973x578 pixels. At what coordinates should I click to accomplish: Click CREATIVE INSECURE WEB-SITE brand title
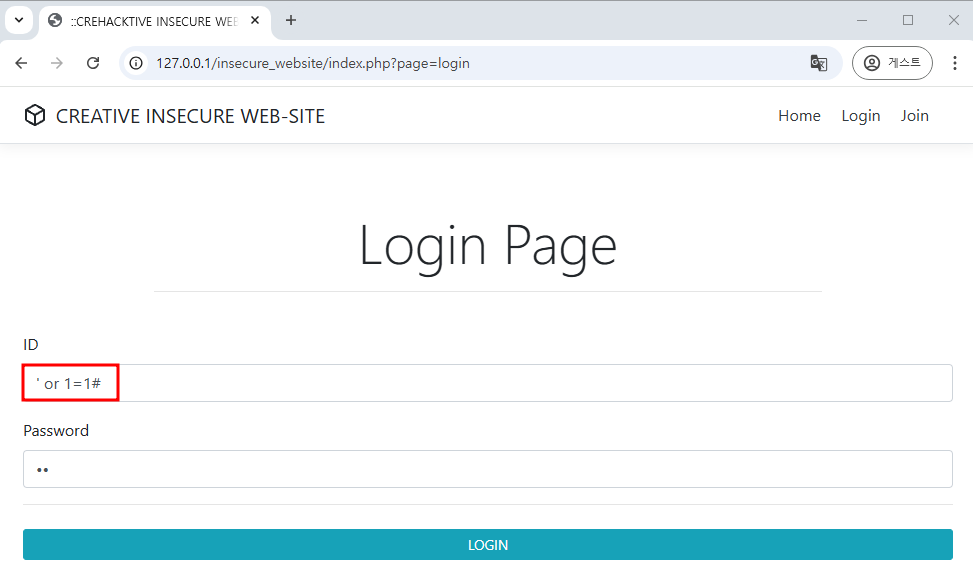pos(191,116)
